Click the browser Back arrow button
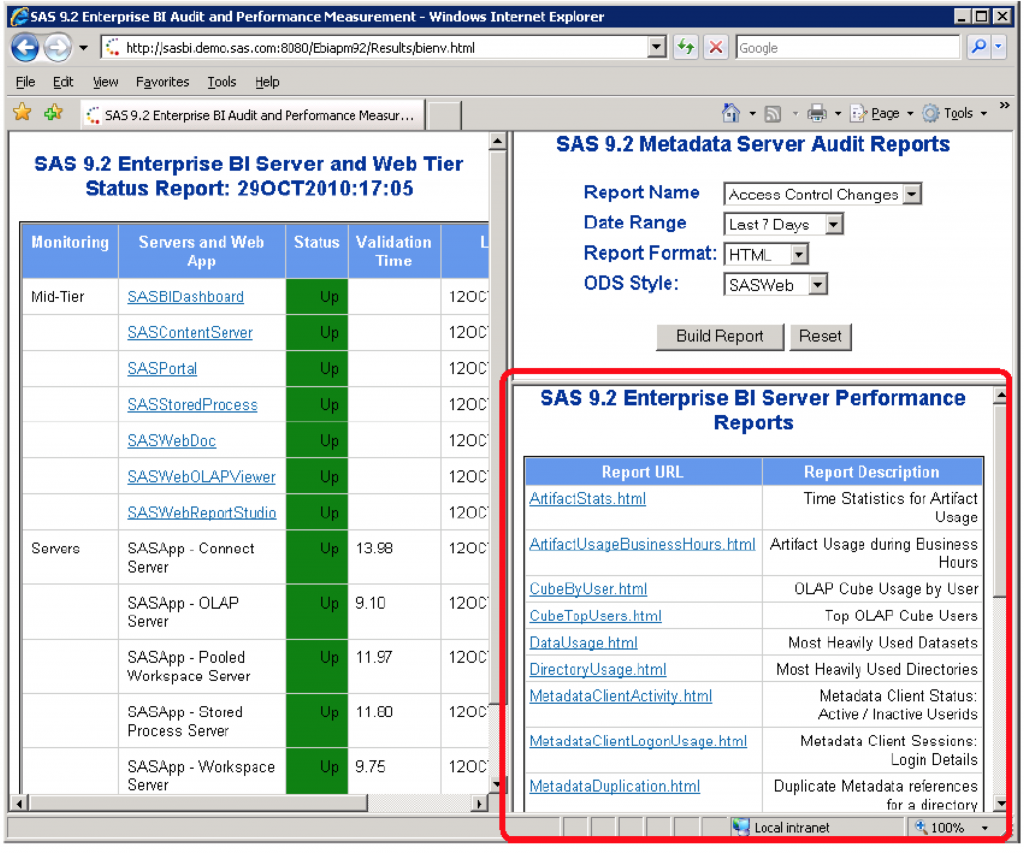Screen dimensions: 1024x854 pyautogui.click(x=25, y=47)
